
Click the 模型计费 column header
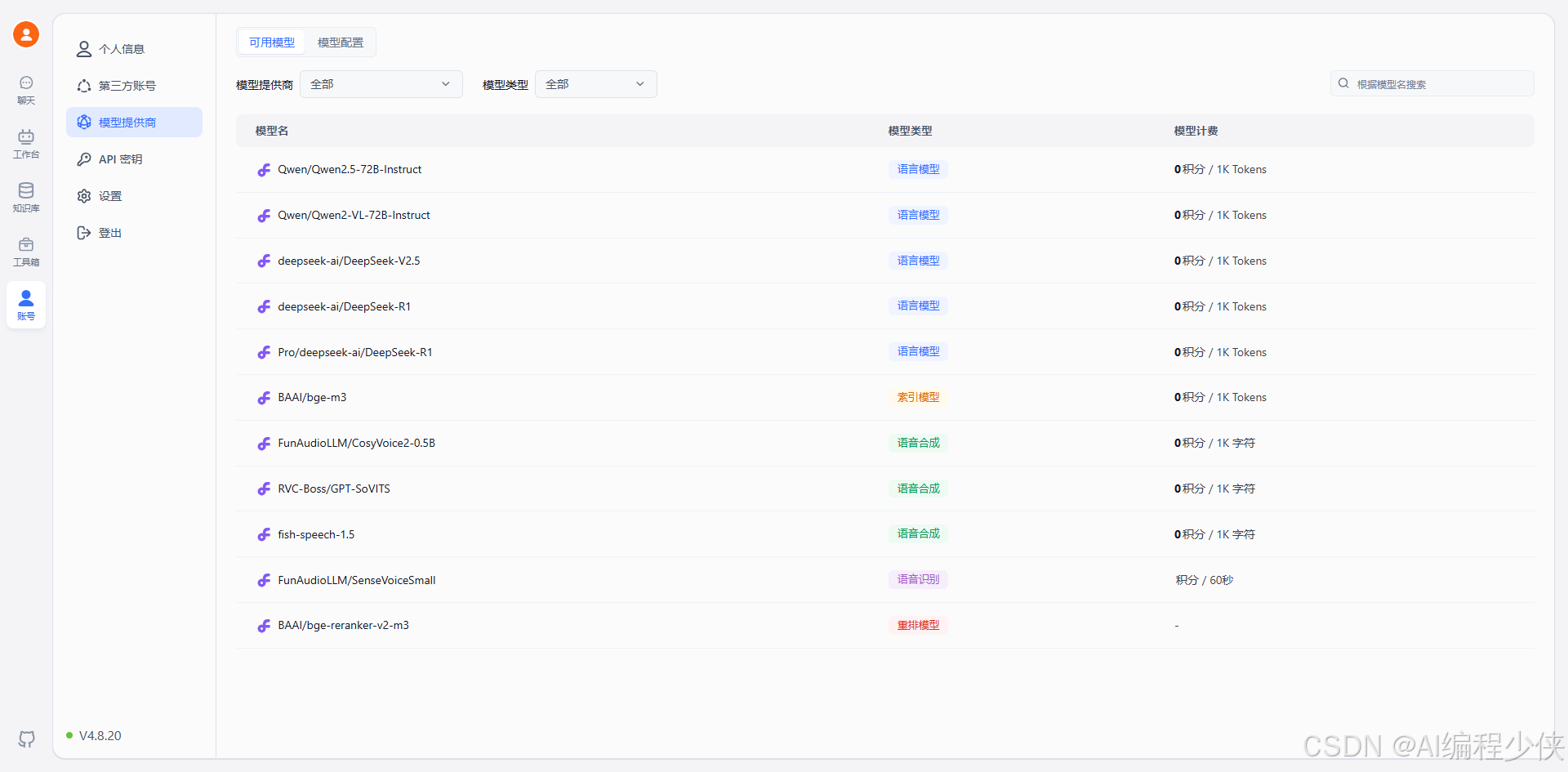coord(1196,131)
